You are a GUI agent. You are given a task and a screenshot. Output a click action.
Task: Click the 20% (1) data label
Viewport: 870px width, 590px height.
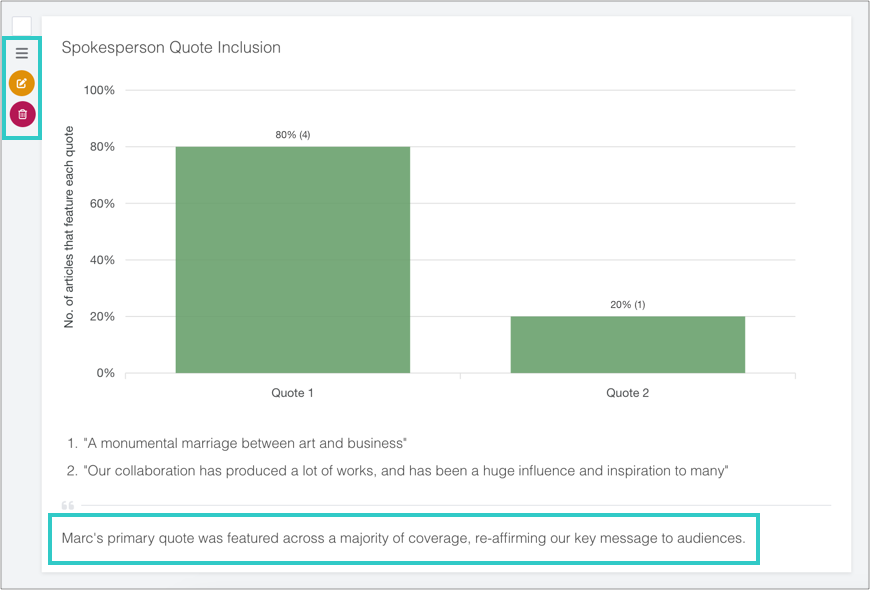(x=628, y=305)
